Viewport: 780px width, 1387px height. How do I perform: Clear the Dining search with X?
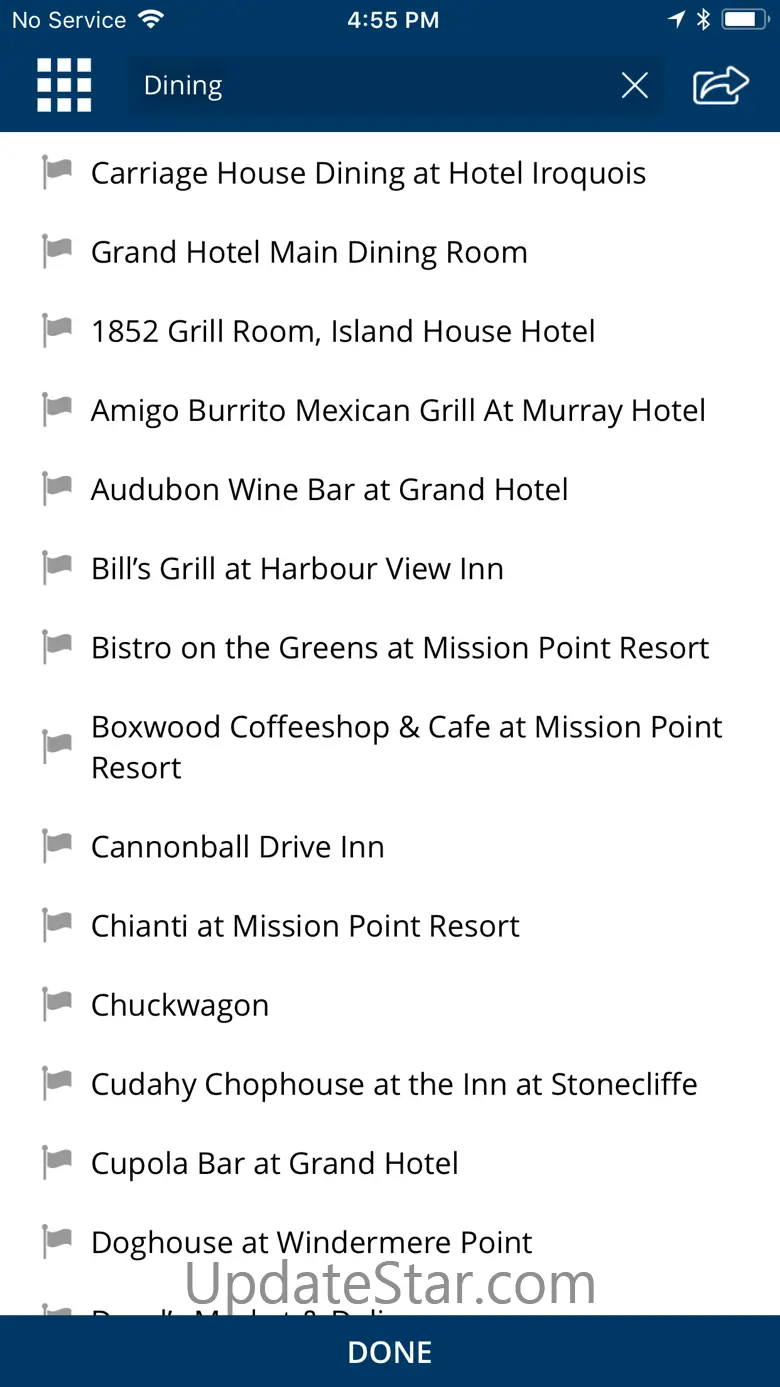pos(635,86)
